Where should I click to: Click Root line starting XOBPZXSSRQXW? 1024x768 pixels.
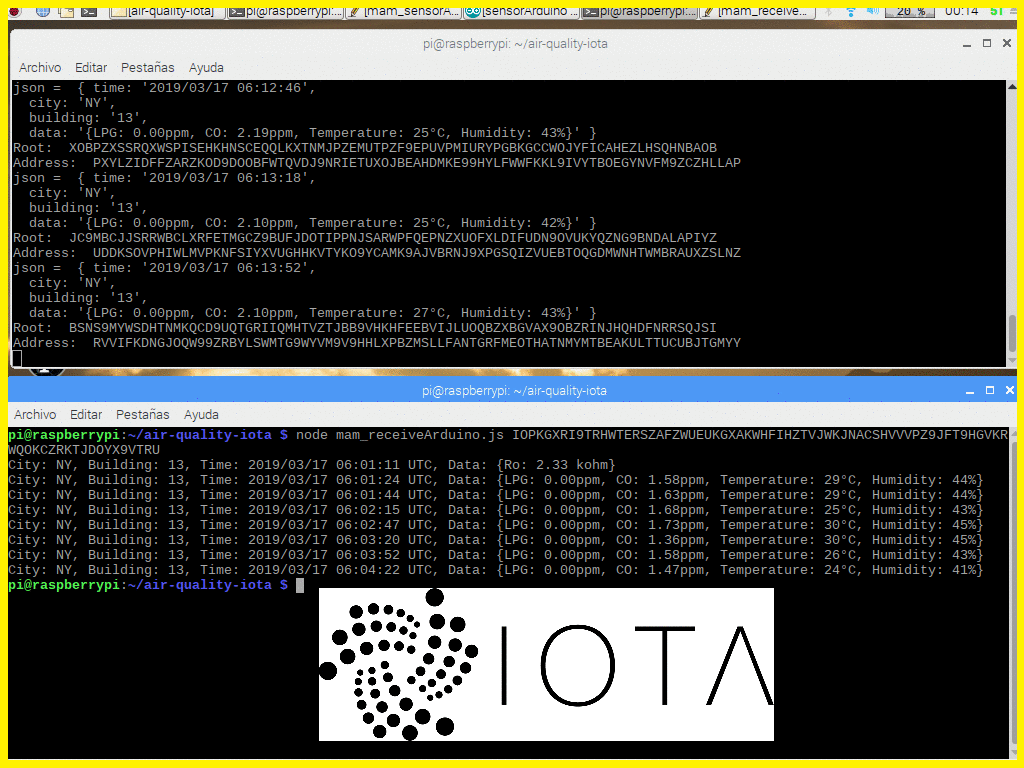[x=365, y=148]
